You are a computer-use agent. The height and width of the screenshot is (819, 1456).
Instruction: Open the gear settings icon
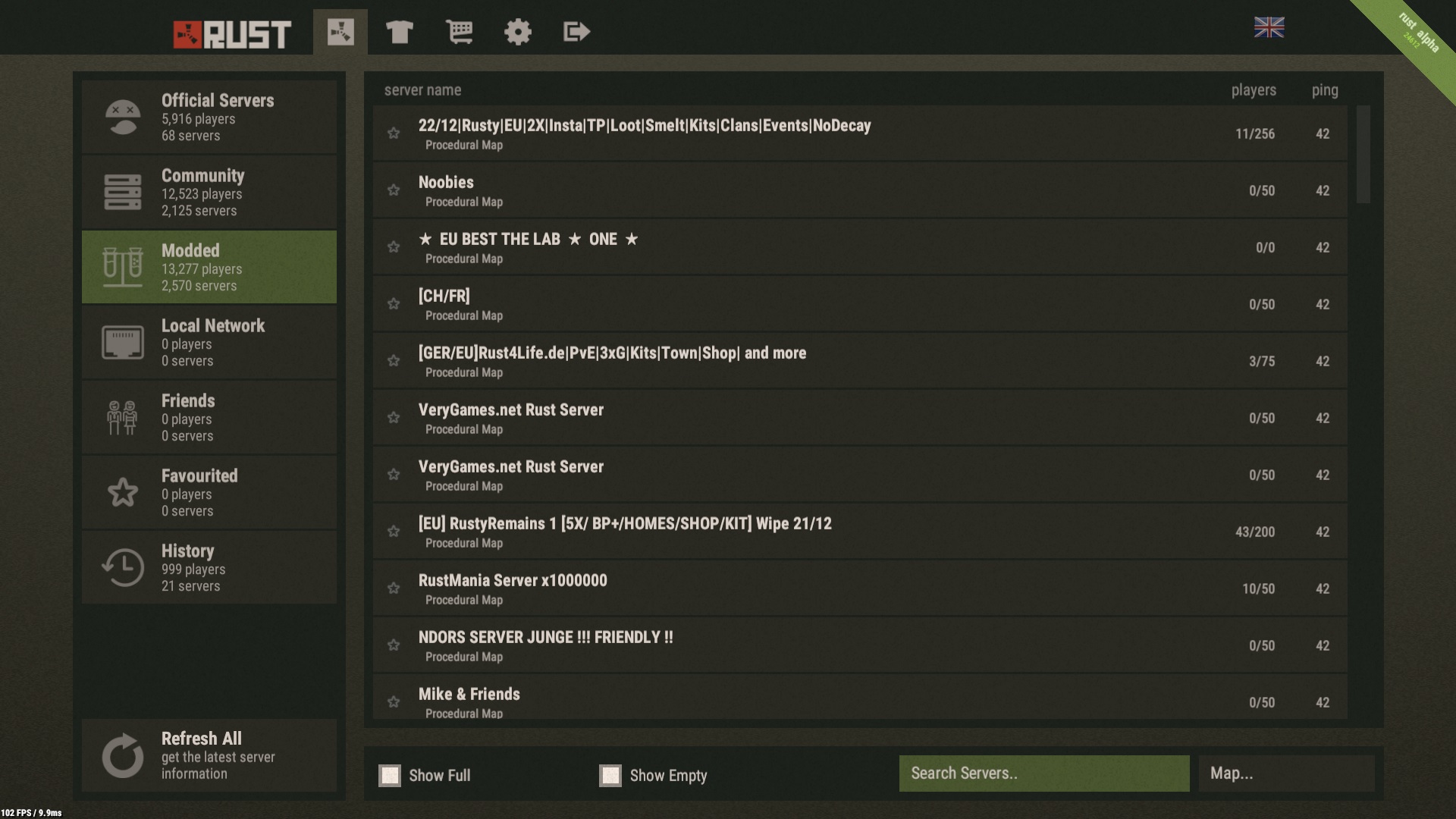tap(518, 32)
